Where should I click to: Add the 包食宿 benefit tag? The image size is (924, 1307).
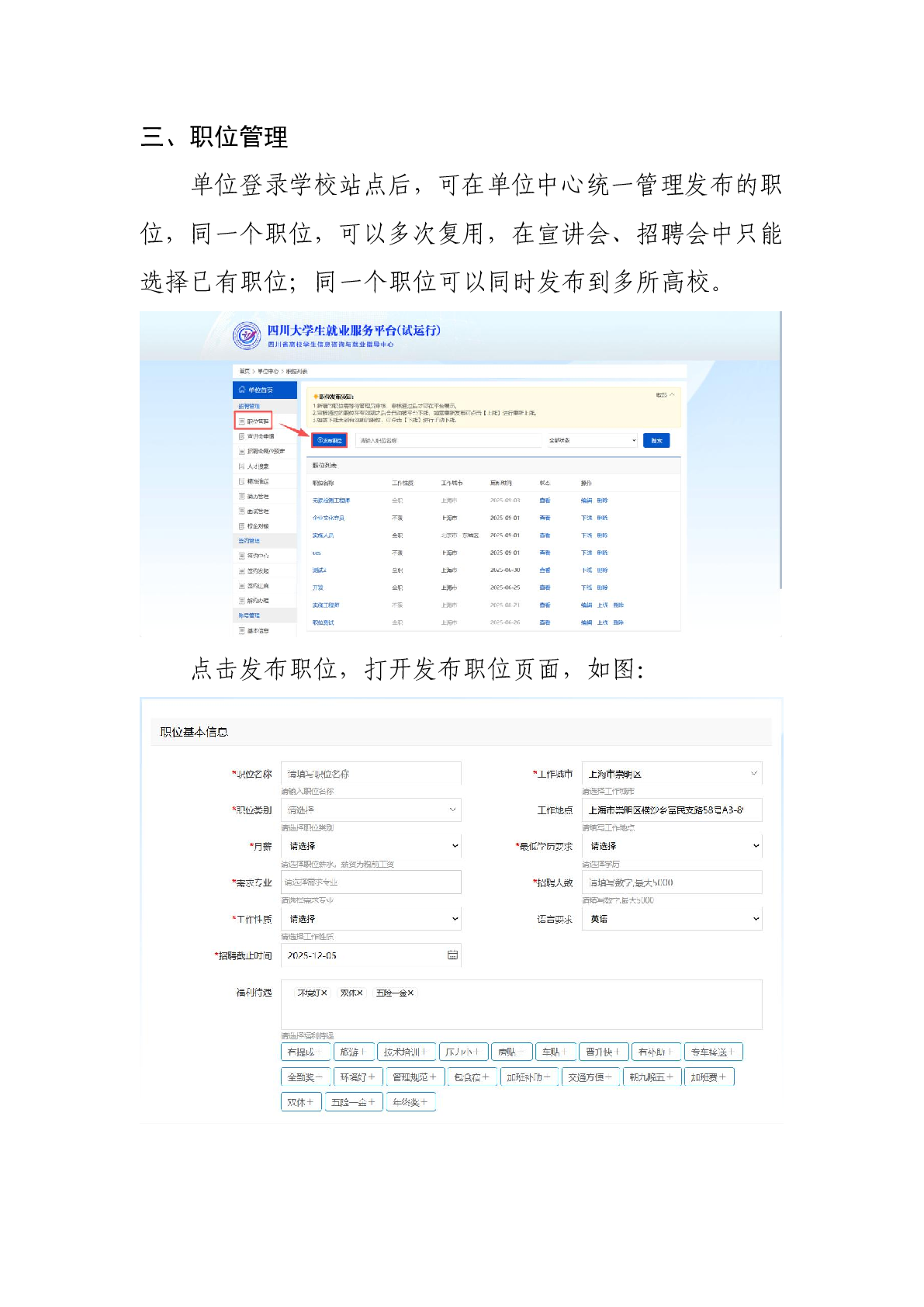pyautogui.click(x=472, y=1076)
